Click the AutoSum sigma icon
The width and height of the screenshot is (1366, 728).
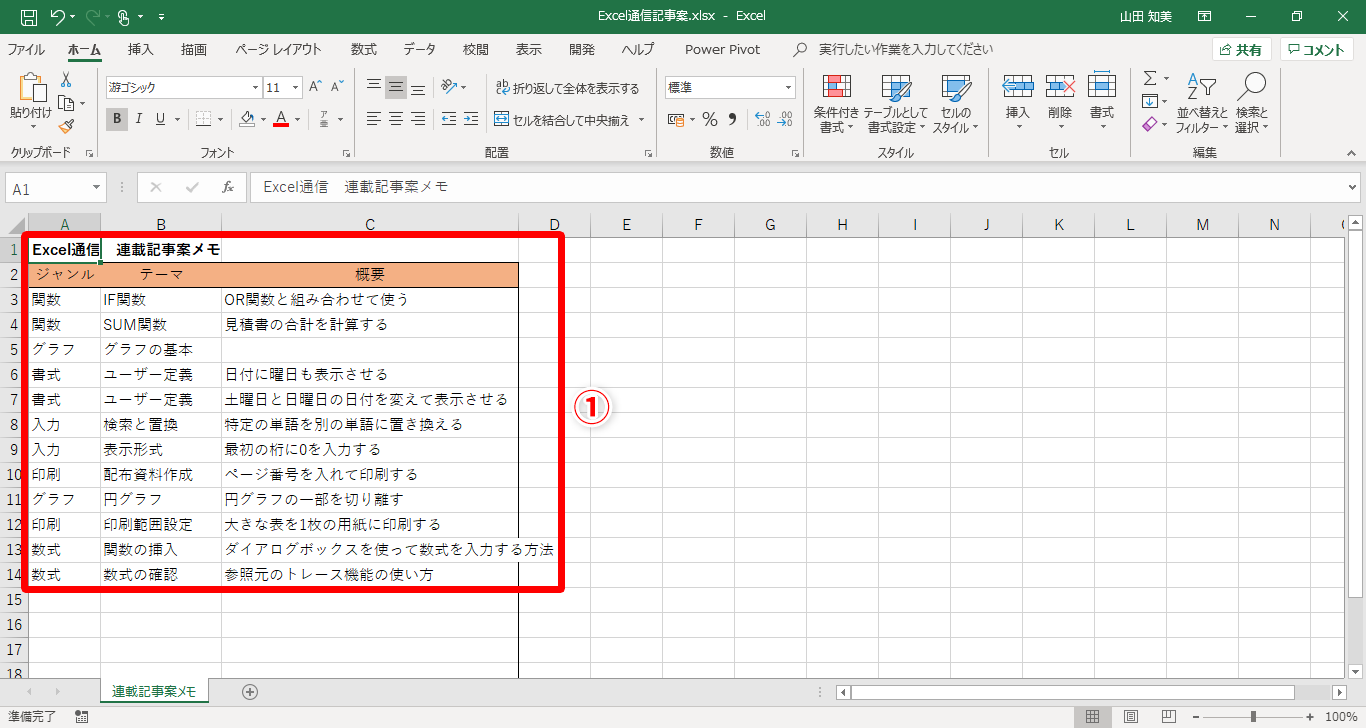tap(1150, 78)
